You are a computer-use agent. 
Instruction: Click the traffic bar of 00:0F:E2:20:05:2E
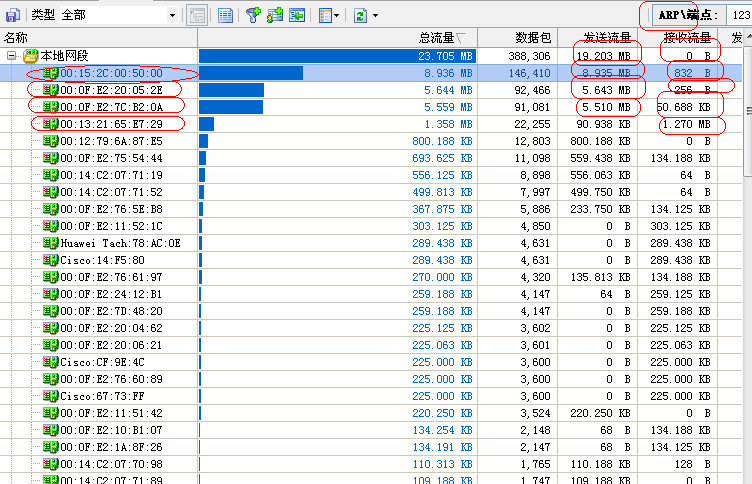point(232,90)
